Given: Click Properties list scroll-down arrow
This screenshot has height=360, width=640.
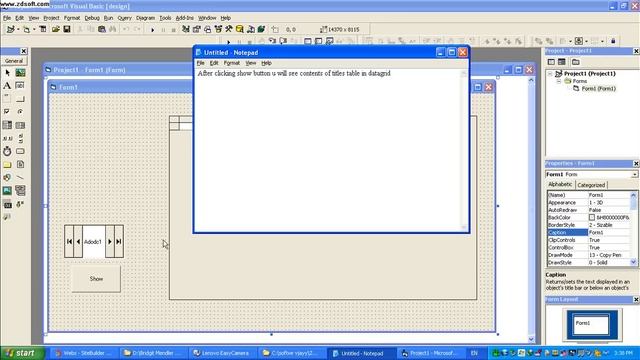Looking at the screenshot, I should tap(633, 262).
